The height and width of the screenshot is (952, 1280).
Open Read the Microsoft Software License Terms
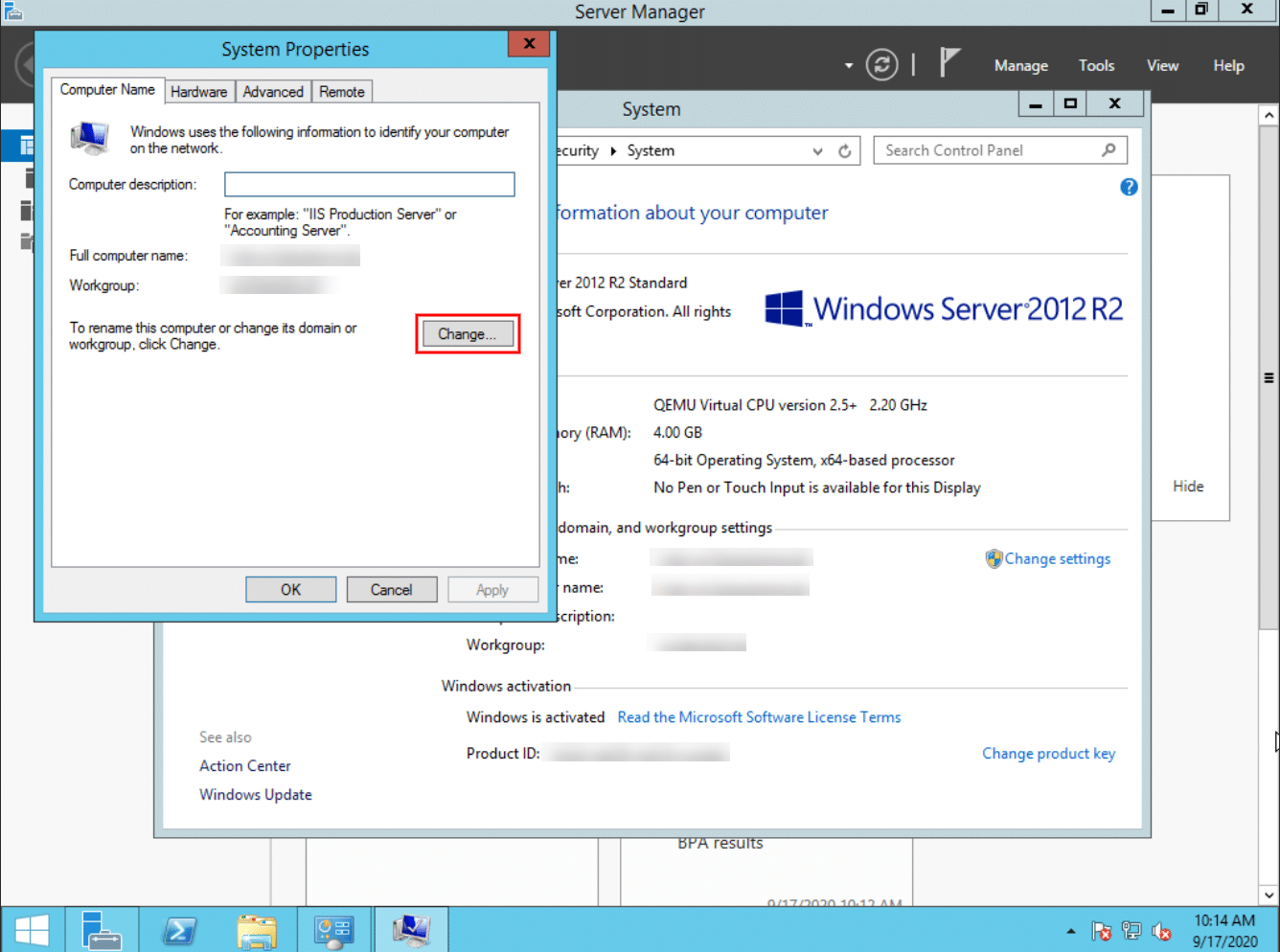[x=759, y=717]
